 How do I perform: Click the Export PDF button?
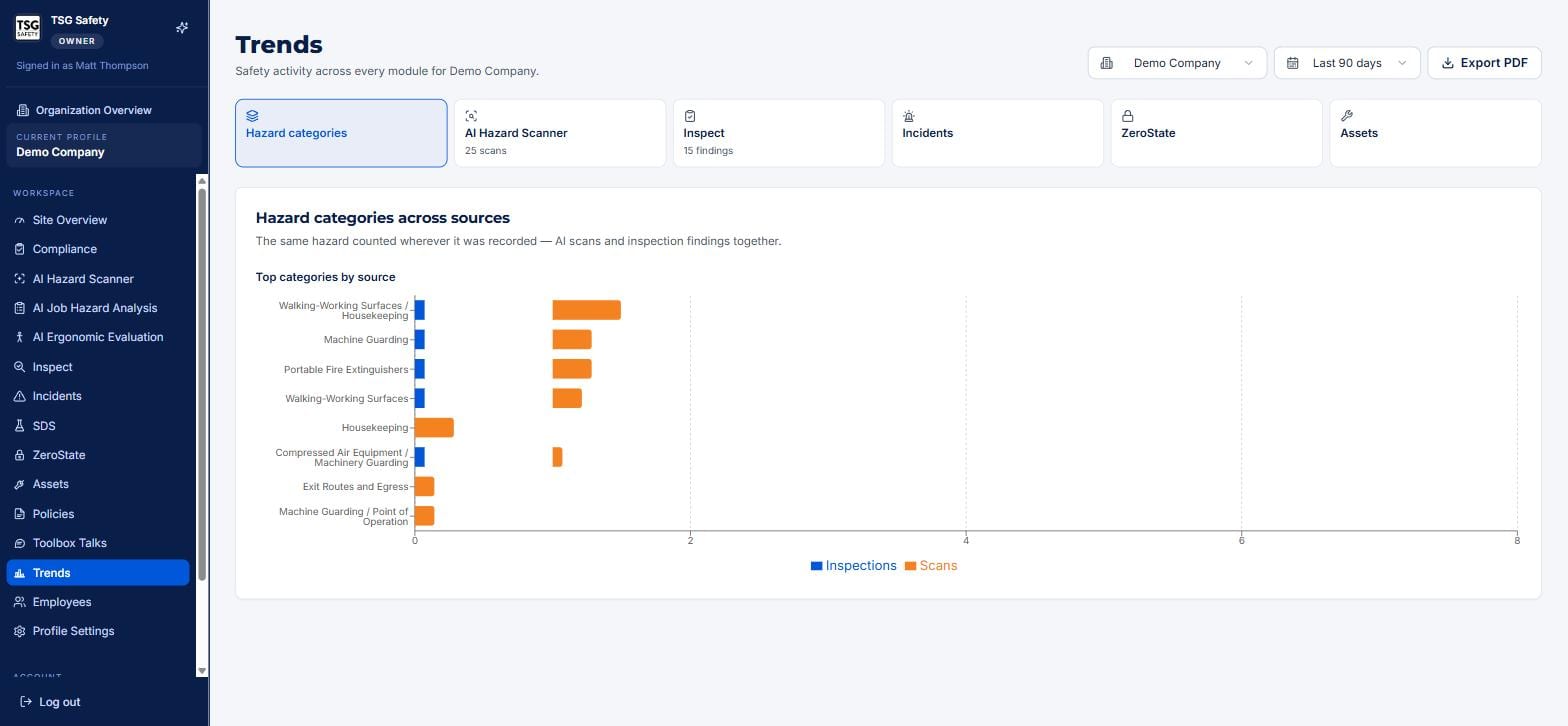[1484, 63]
